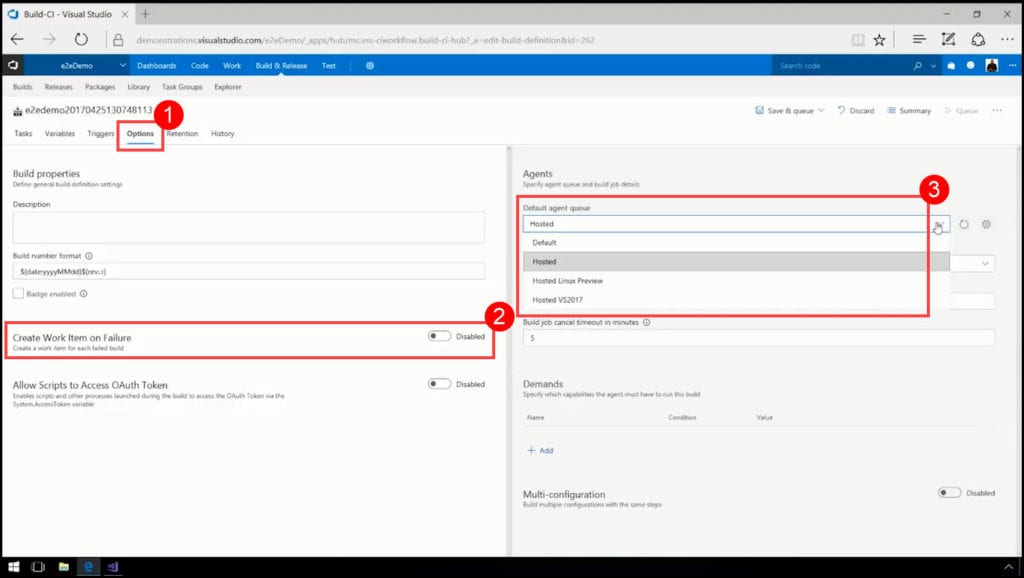Open the browser share icon
1024x578 pixels.
tap(978, 40)
